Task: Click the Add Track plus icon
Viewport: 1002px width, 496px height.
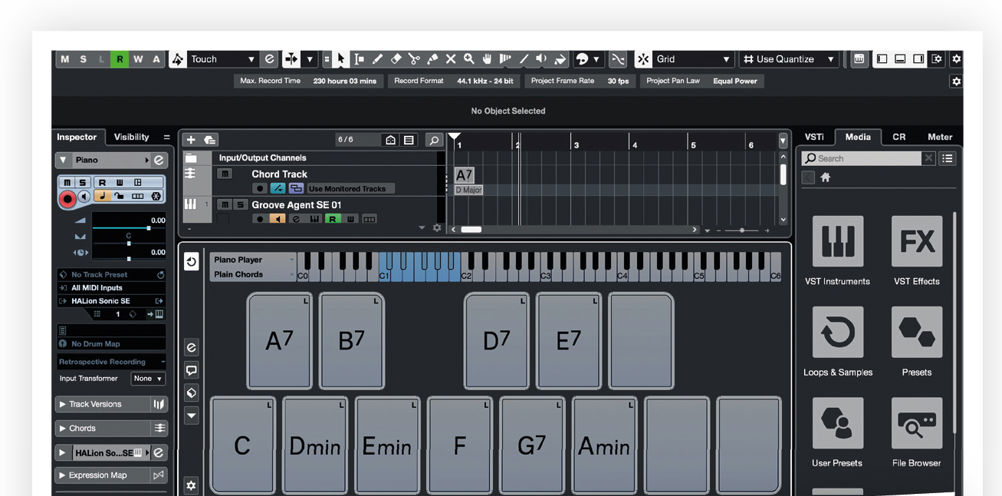Action: 190,140
